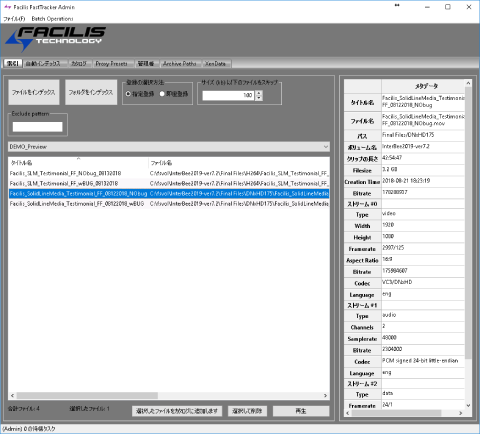
Task: Click file list scroll-left arrow
Action: (x=12, y=396)
